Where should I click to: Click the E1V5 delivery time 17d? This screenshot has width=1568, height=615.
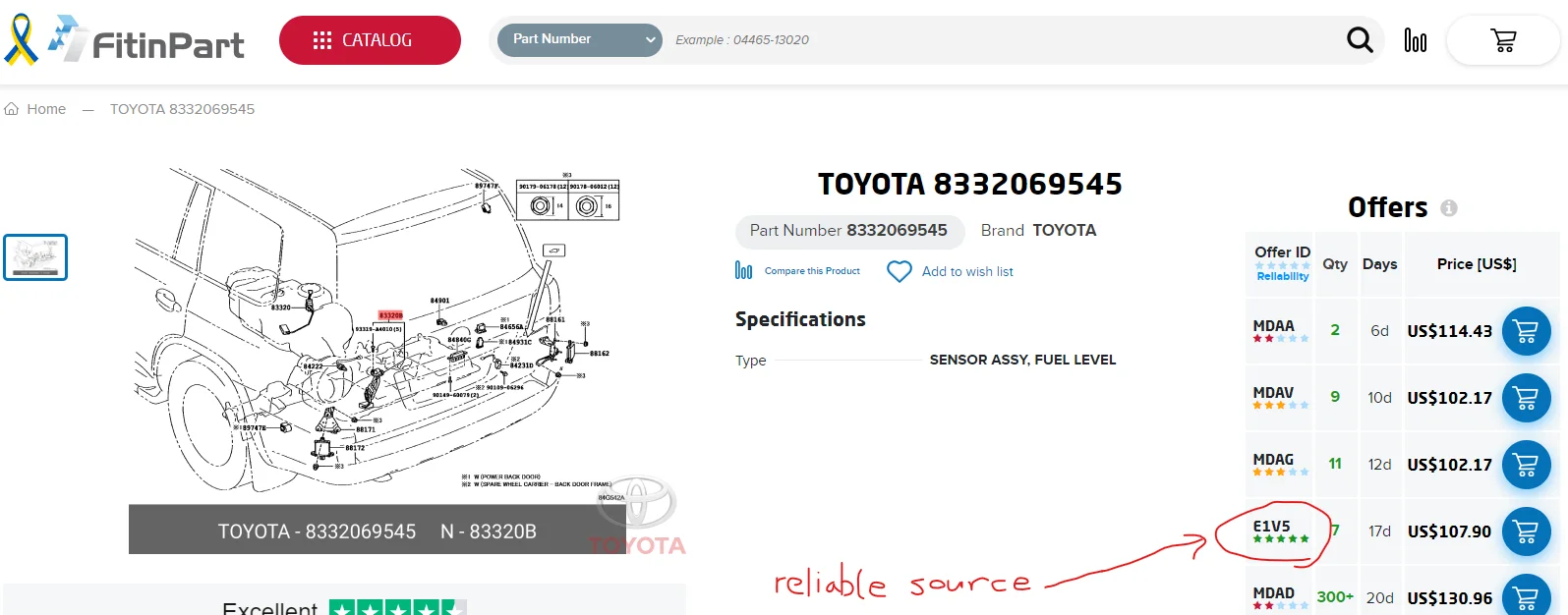[1380, 531]
